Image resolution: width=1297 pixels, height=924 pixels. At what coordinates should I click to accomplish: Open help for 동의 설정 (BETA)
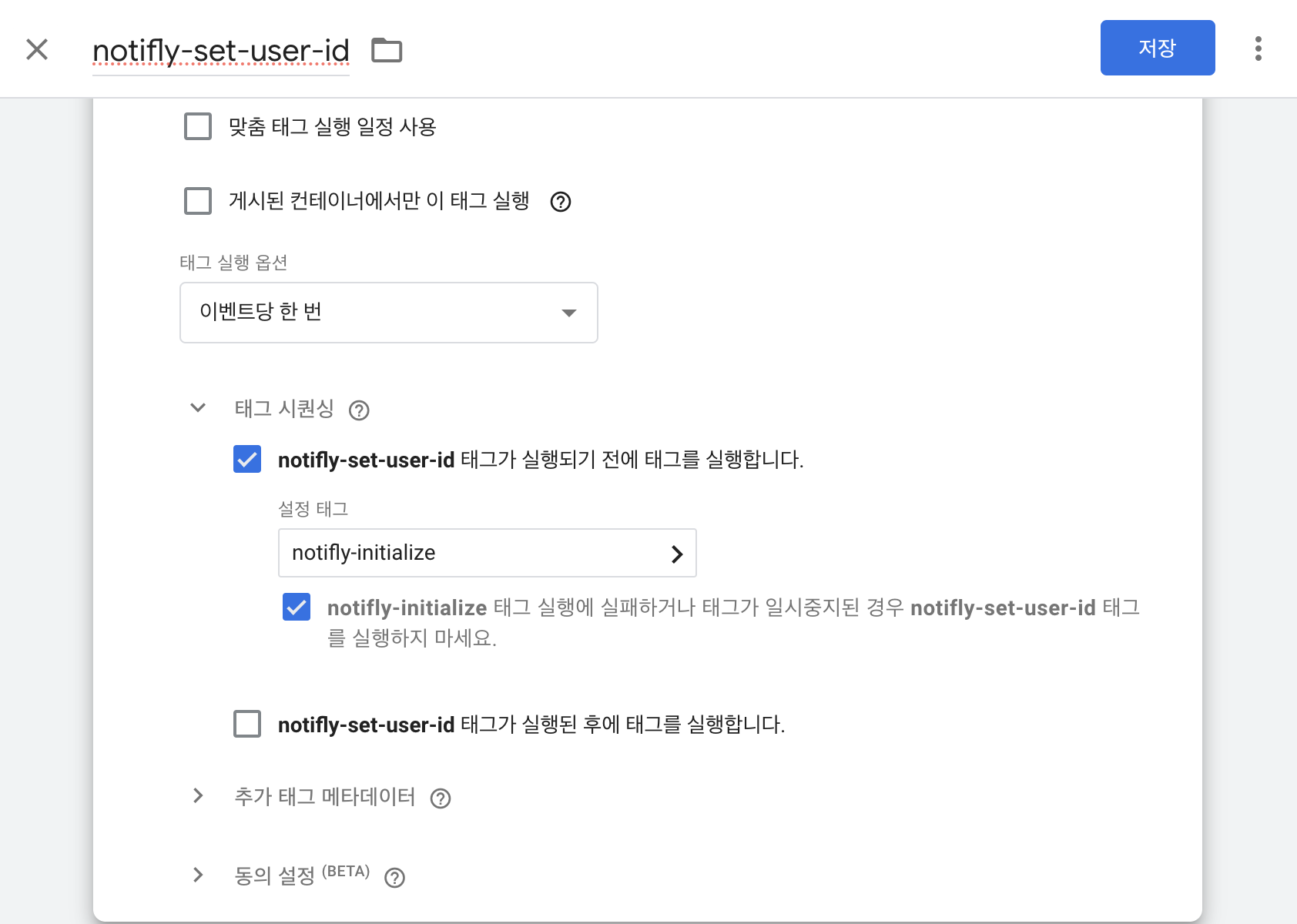(x=394, y=878)
